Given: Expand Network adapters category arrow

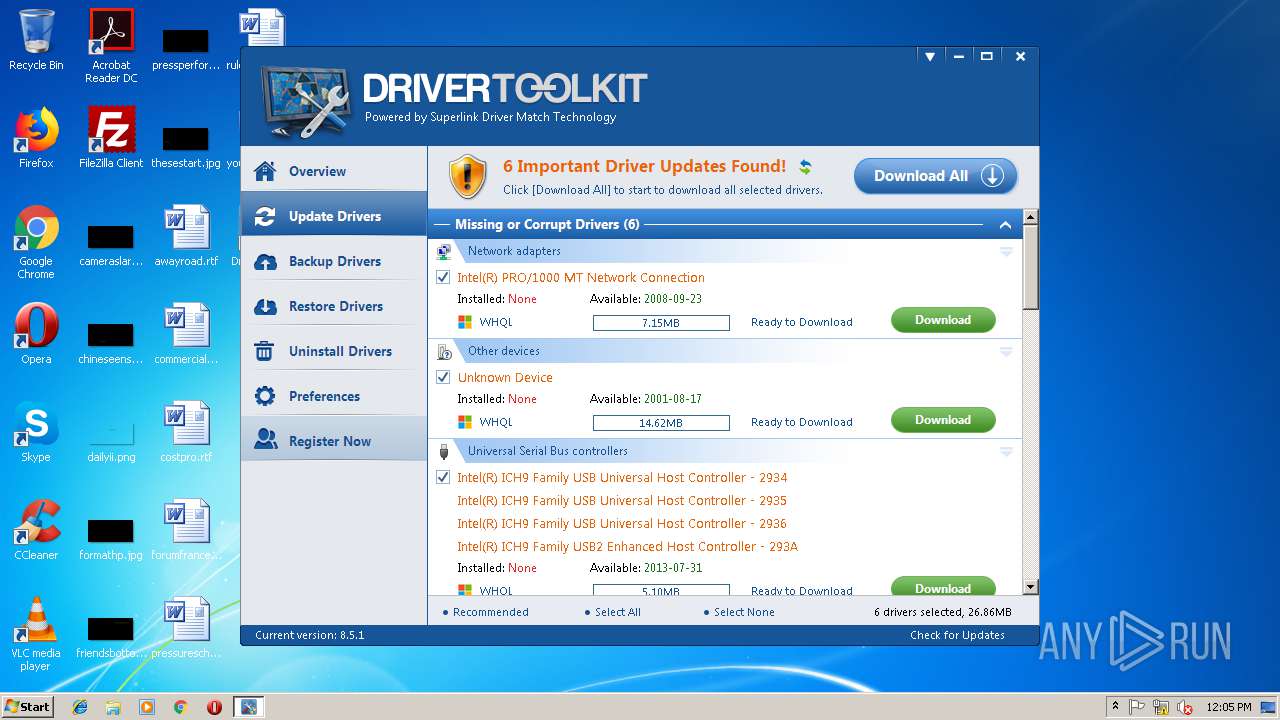Looking at the screenshot, I should click(1006, 252).
